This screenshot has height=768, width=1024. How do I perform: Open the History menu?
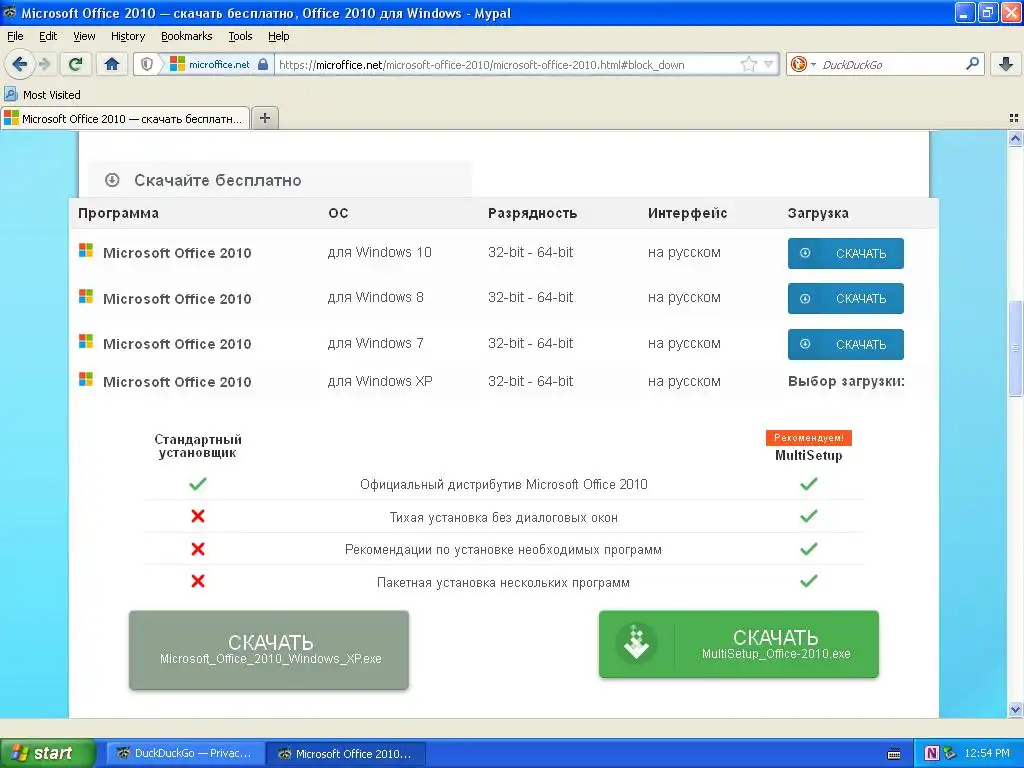pos(127,36)
